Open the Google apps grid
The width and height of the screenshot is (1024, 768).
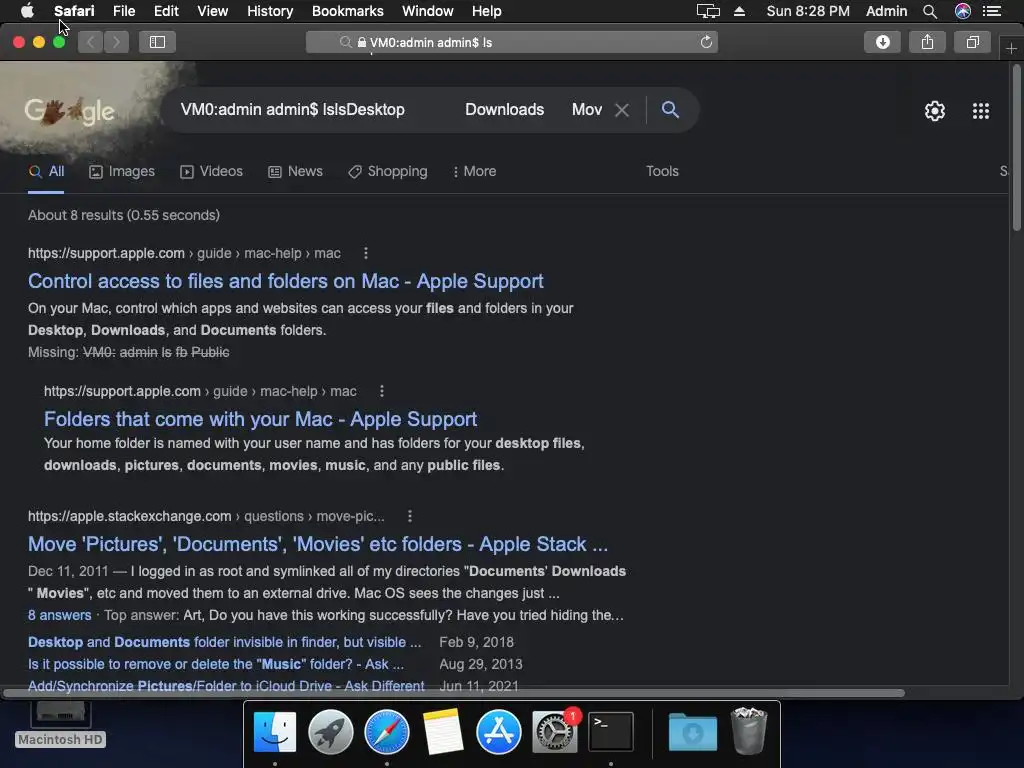tap(981, 111)
